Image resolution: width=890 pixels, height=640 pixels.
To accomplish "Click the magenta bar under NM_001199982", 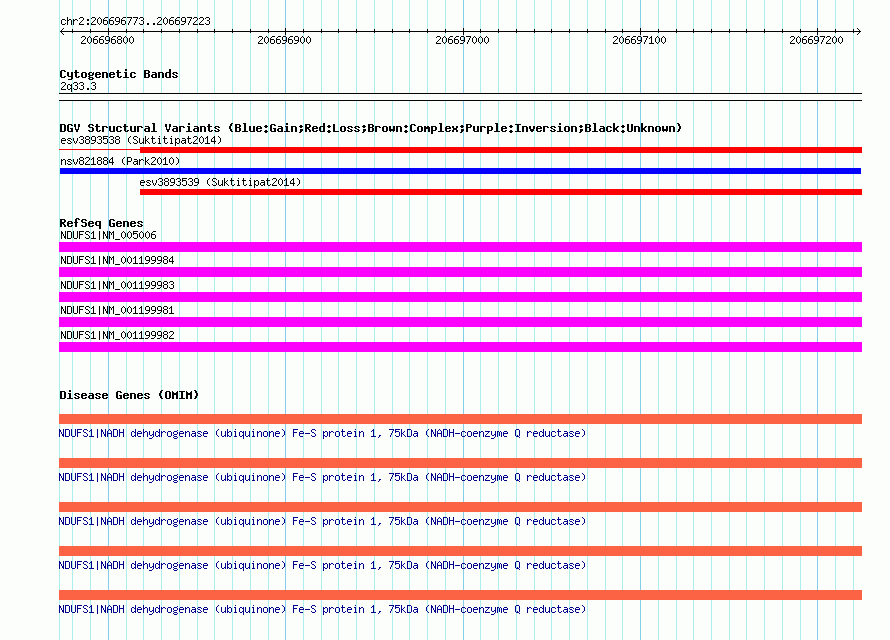I will (x=460, y=347).
